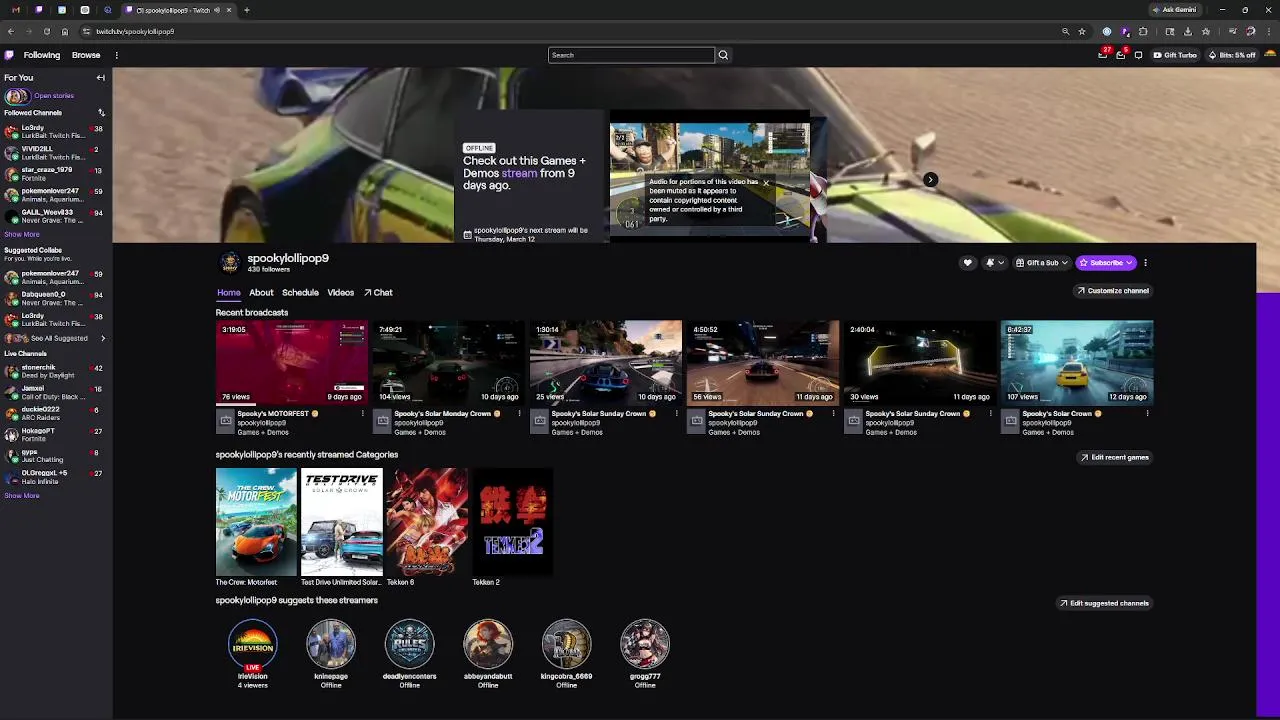Open options for Spooky's Solar Crown video

pos(1147,413)
